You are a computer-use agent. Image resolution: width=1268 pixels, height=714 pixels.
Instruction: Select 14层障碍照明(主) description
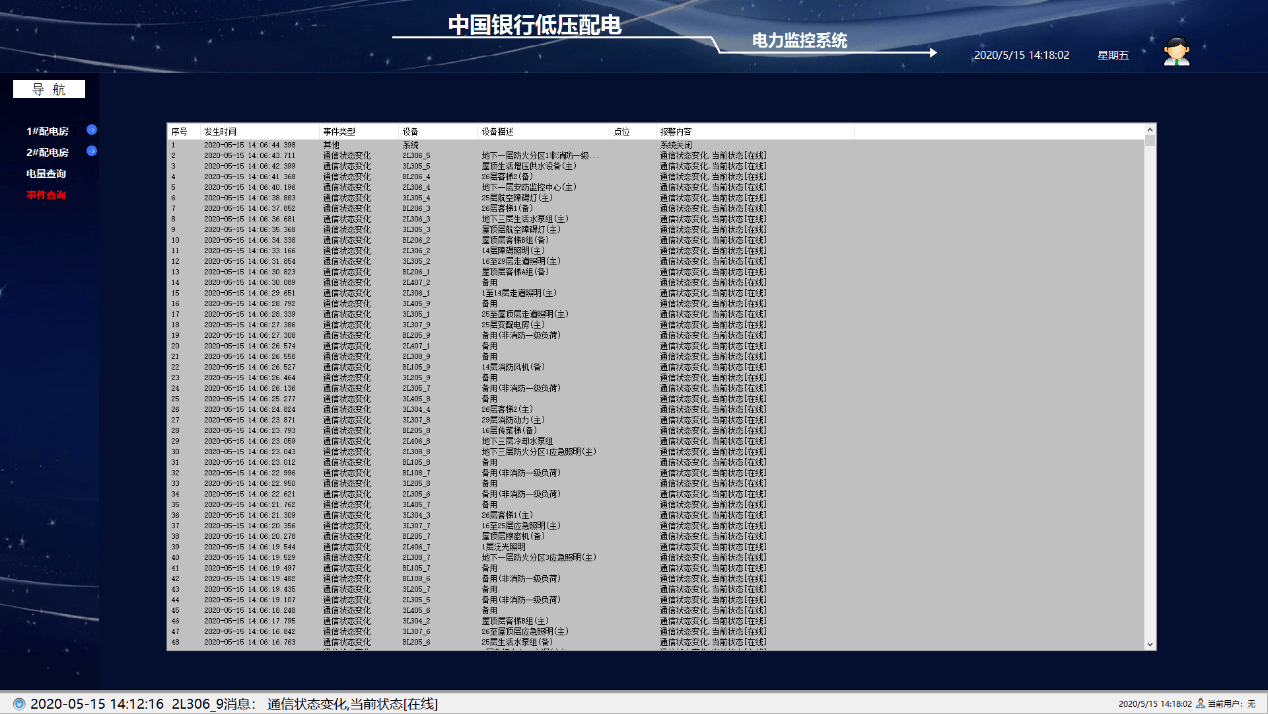coord(512,250)
